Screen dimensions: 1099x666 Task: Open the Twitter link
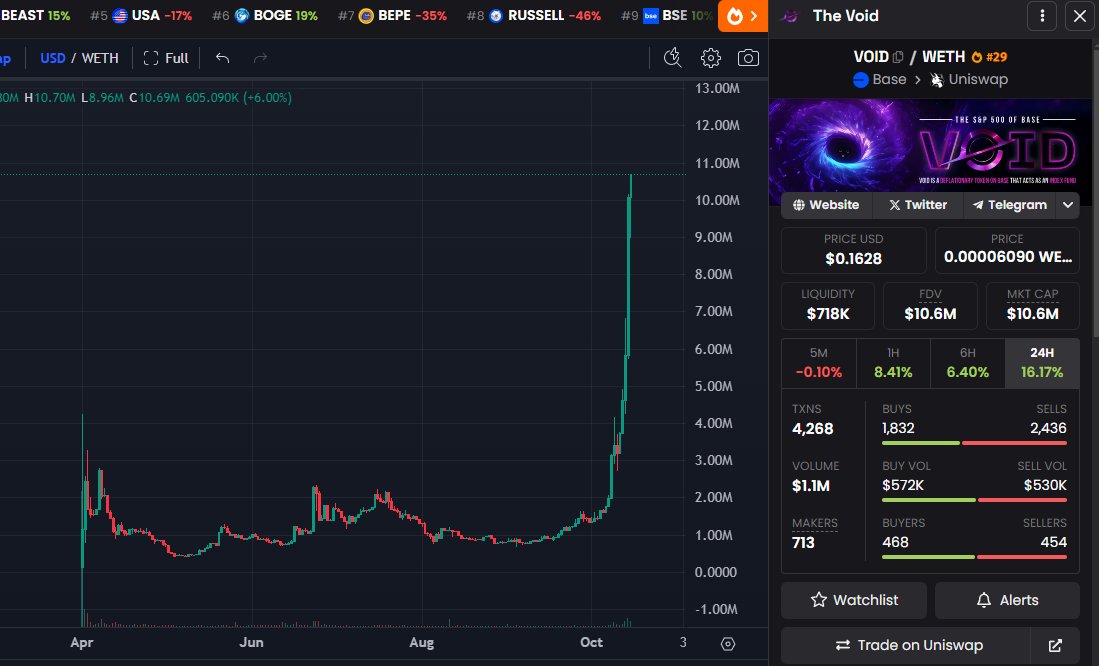[x=918, y=205]
